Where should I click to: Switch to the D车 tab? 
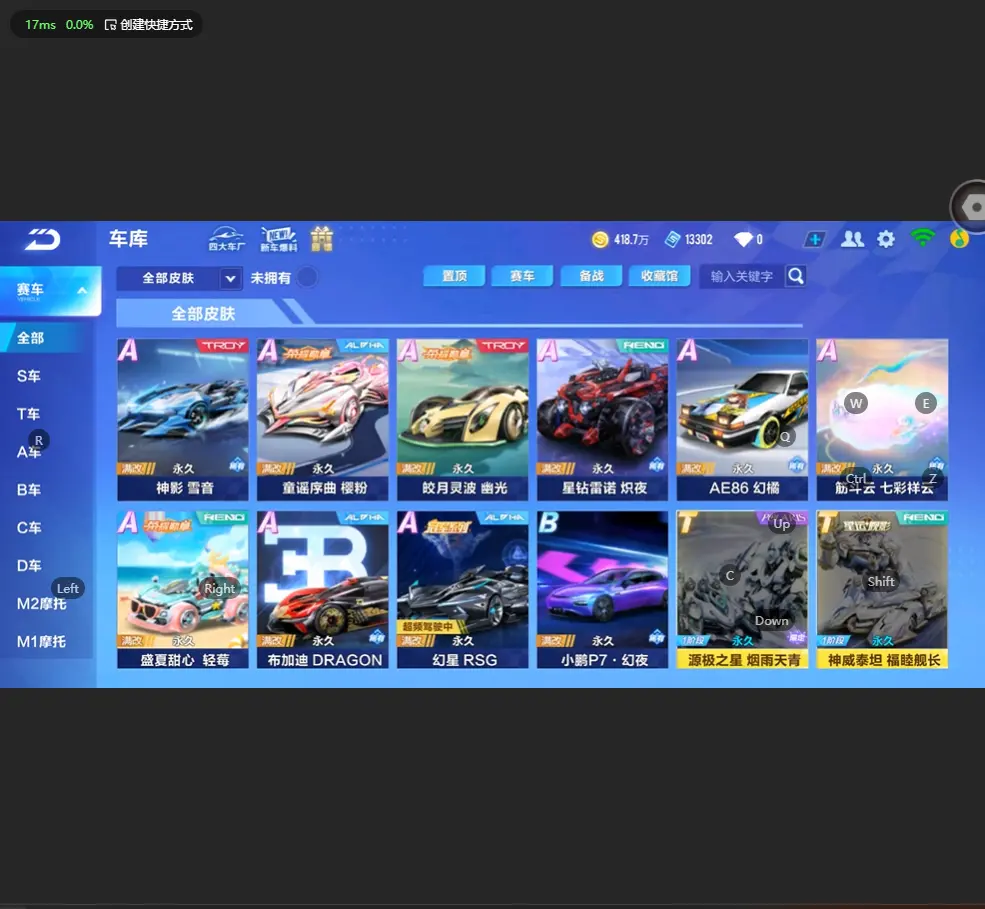point(29,566)
